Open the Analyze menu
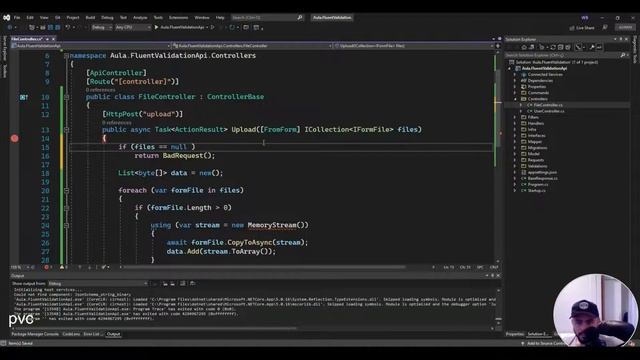The height and width of the screenshot is (360, 640). point(140,18)
